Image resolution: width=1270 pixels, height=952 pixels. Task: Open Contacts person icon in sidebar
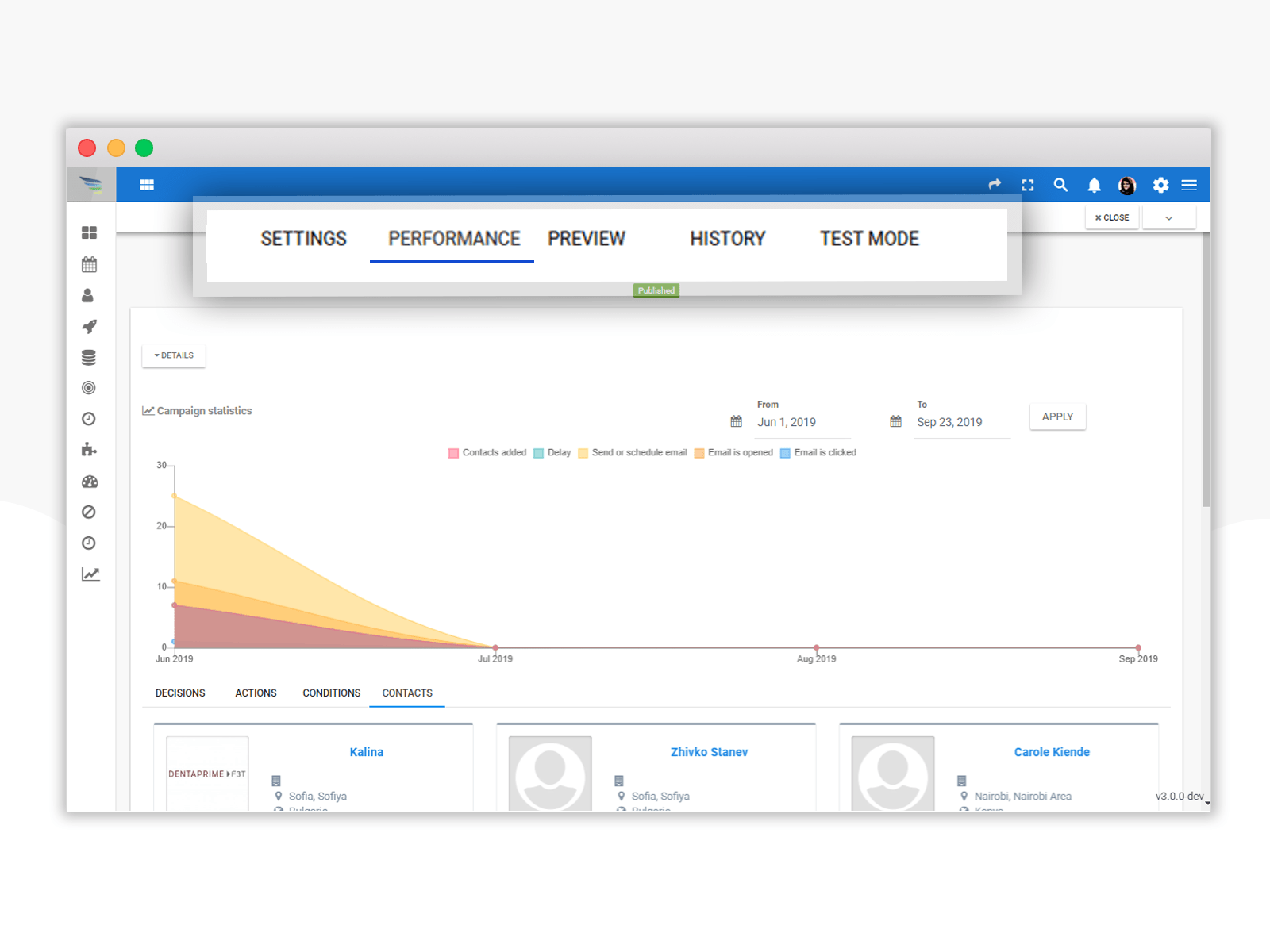pyautogui.click(x=88, y=295)
